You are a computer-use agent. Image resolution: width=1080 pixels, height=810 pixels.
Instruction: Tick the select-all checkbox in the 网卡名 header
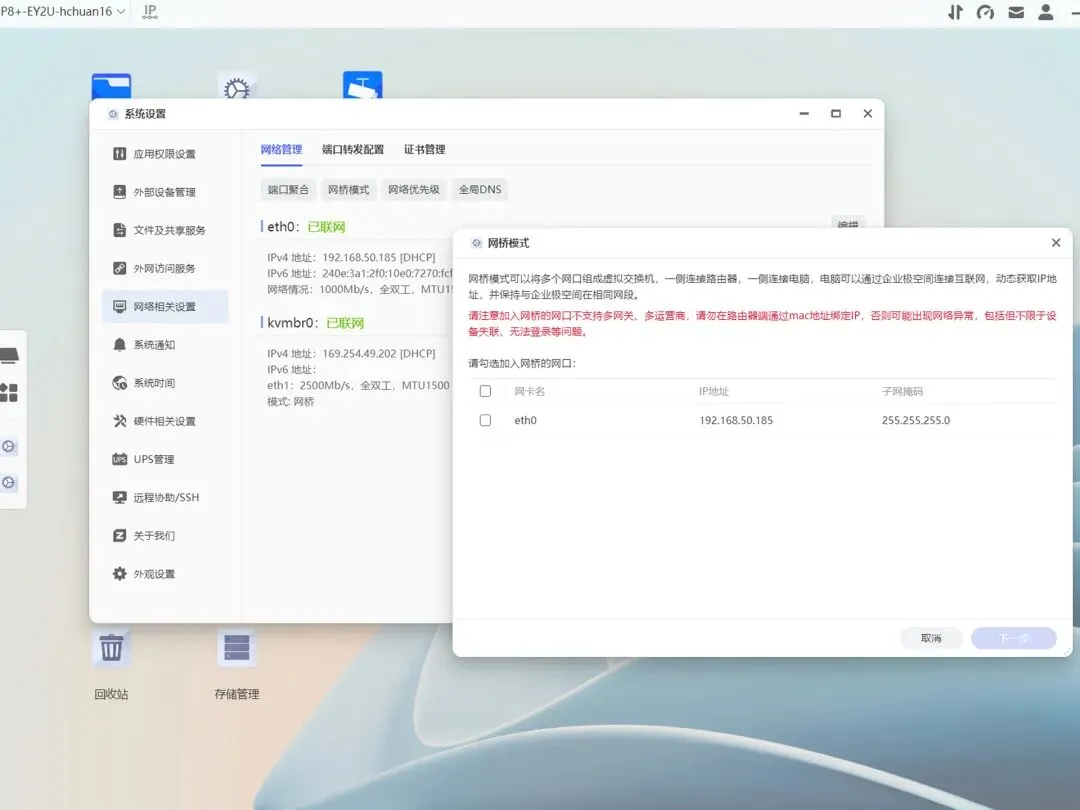485,391
